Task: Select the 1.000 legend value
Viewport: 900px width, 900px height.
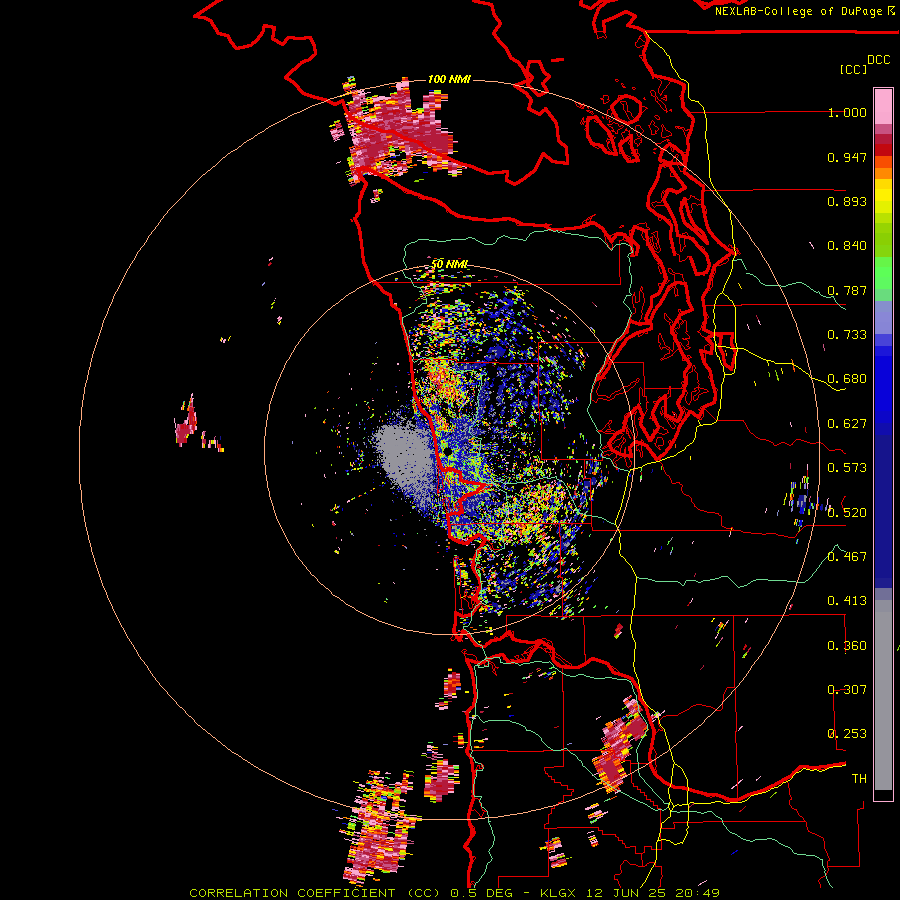Action: [x=847, y=112]
